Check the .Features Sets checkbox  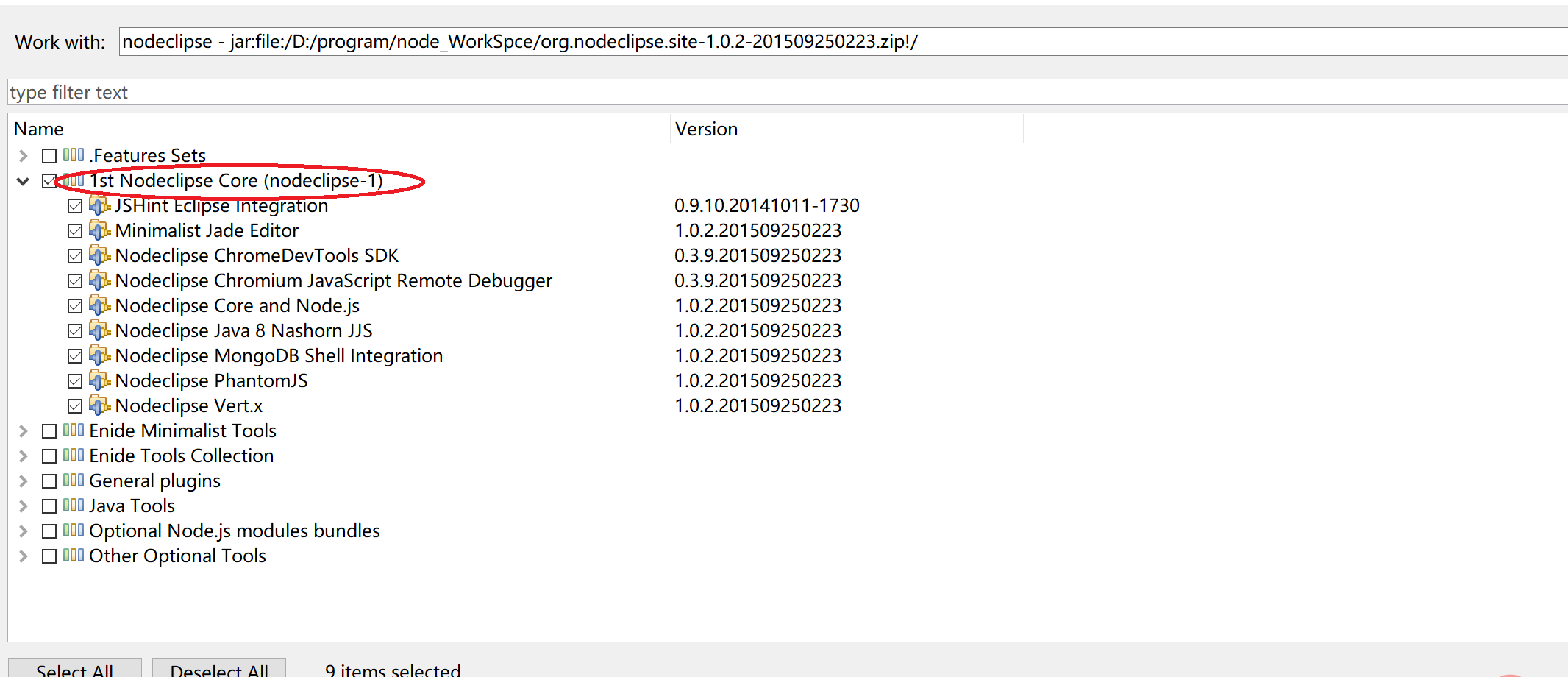(x=49, y=156)
